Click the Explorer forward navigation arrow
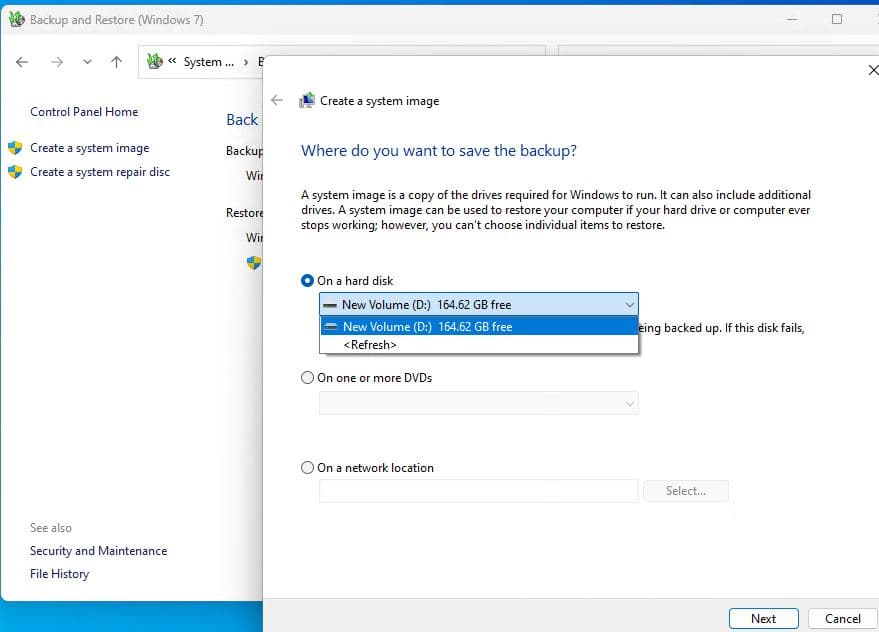 [x=57, y=62]
